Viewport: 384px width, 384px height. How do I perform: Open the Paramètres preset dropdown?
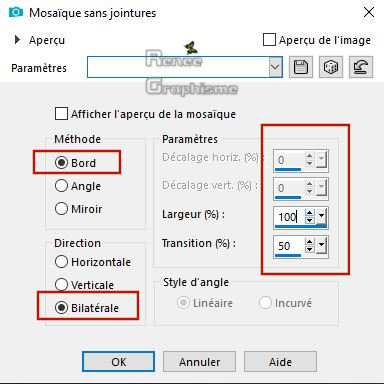[275, 67]
